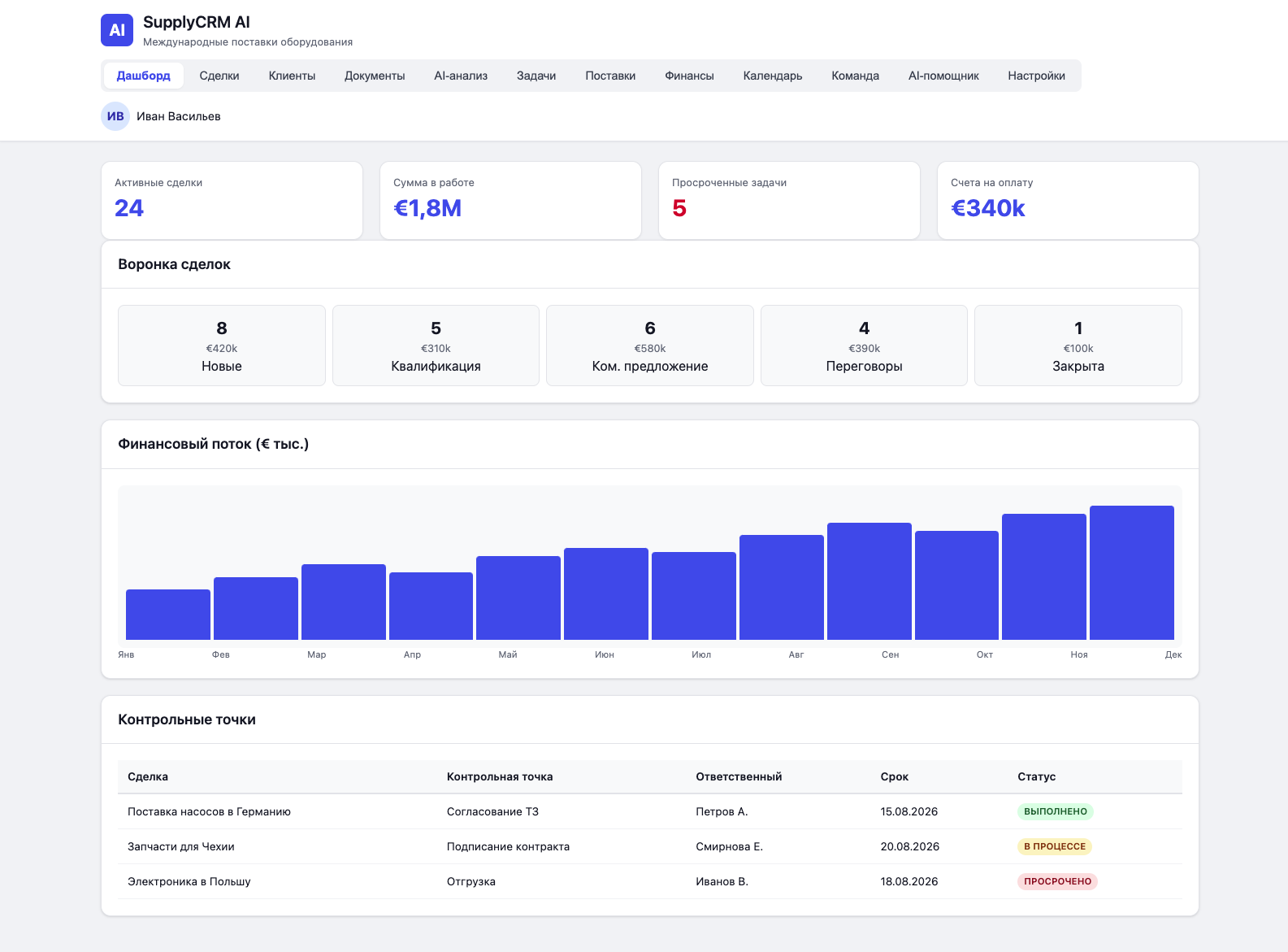Select the Сумма в работе card
The image size is (1288, 952).
(510, 200)
